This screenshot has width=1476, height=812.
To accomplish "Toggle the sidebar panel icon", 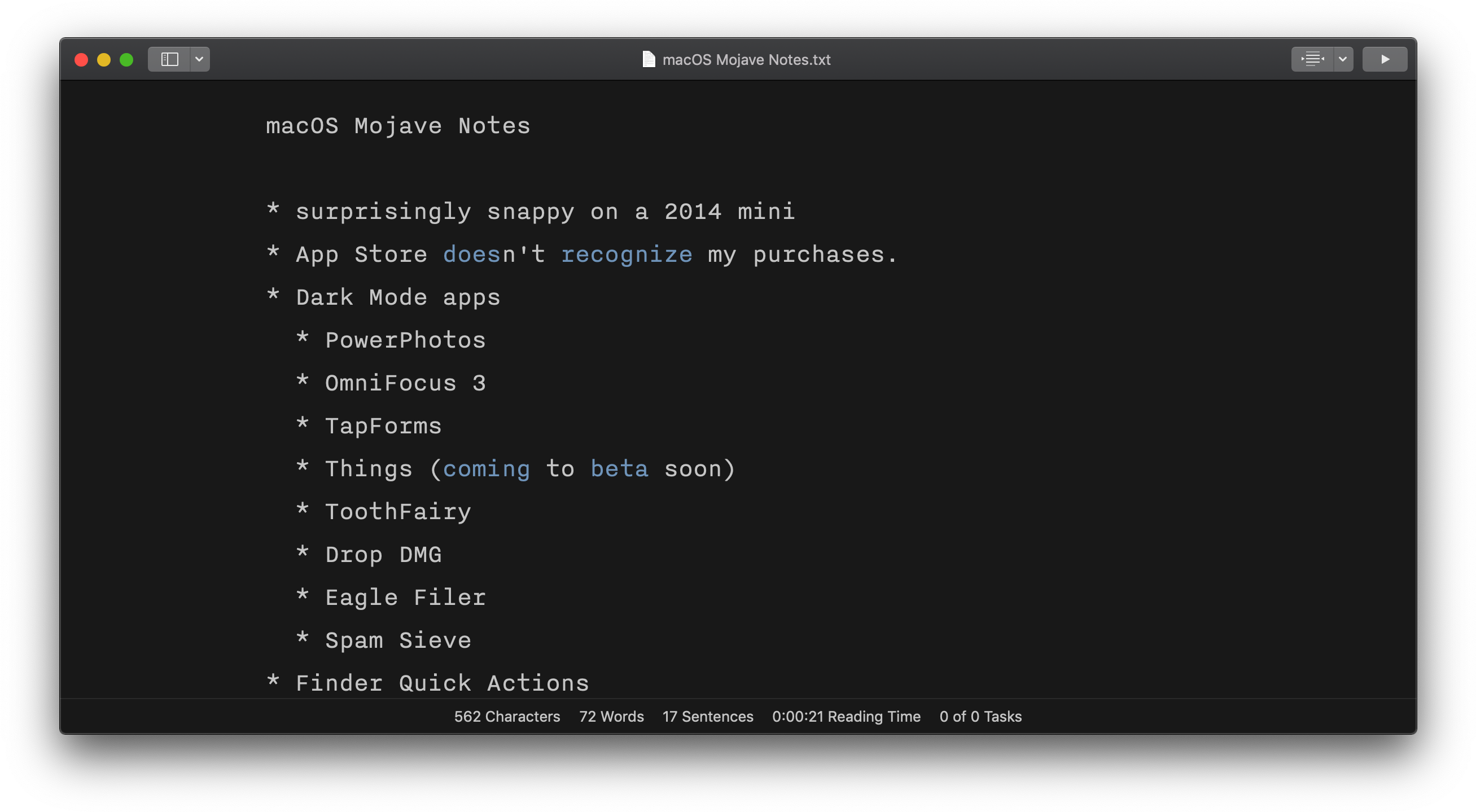I will pyautogui.click(x=169, y=60).
